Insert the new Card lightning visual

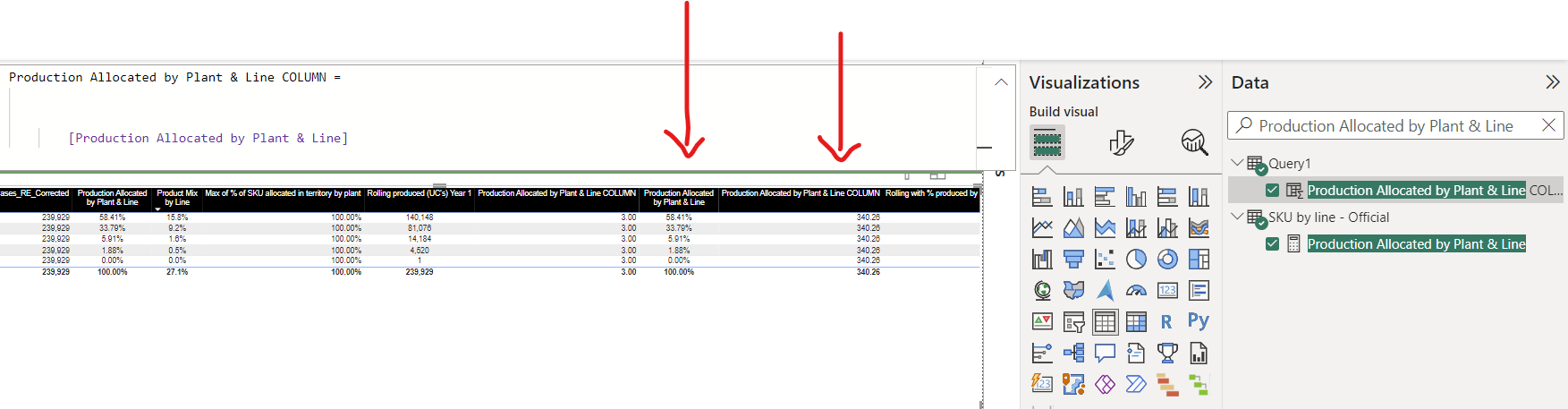[x=1042, y=384]
